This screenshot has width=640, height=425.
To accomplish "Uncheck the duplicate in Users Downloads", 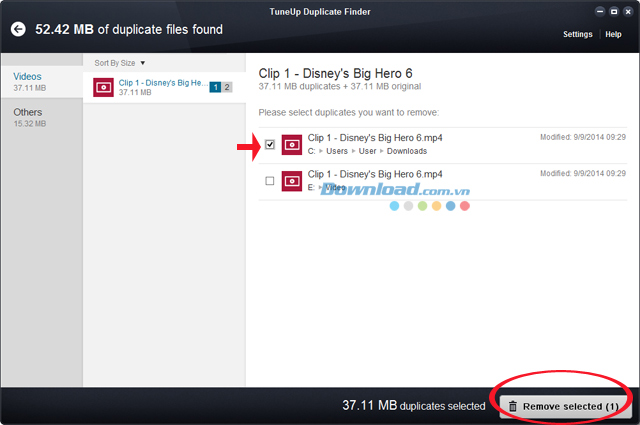I will click(270, 144).
